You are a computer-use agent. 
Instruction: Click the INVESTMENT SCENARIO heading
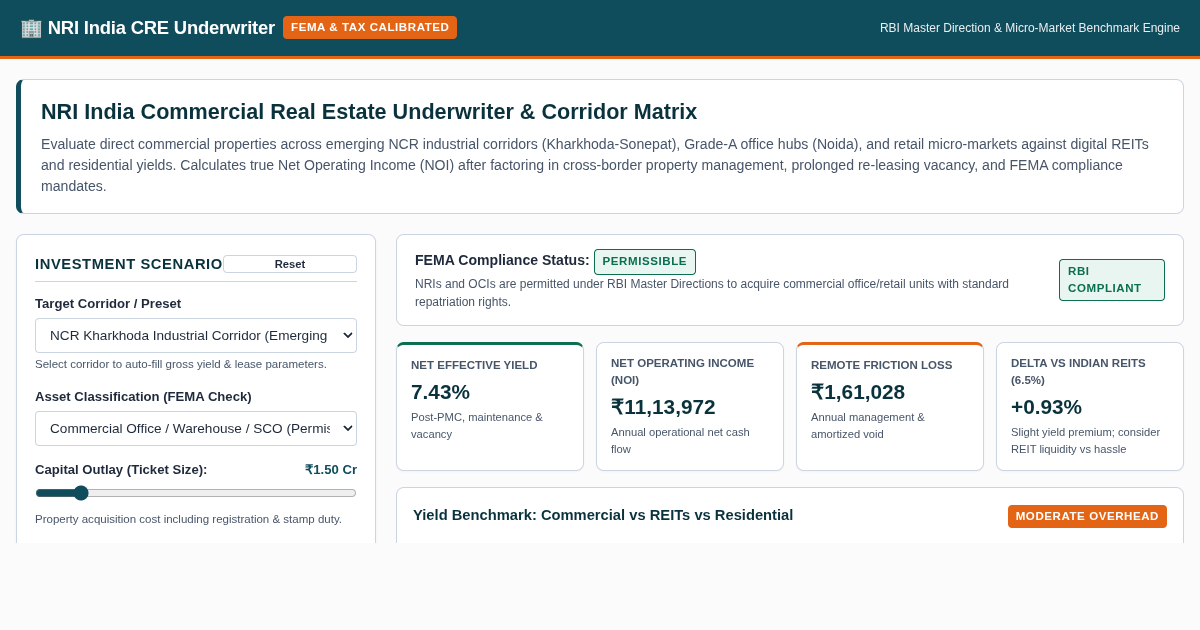point(129,264)
